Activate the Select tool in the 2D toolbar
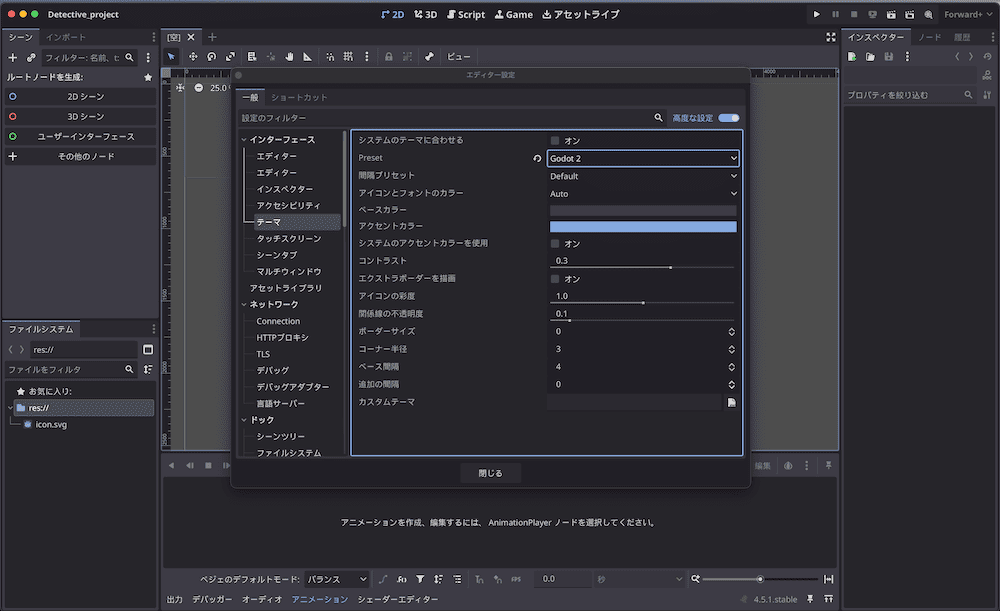The width and height of the screenshot is (1000, 611). tap(172, 56)
